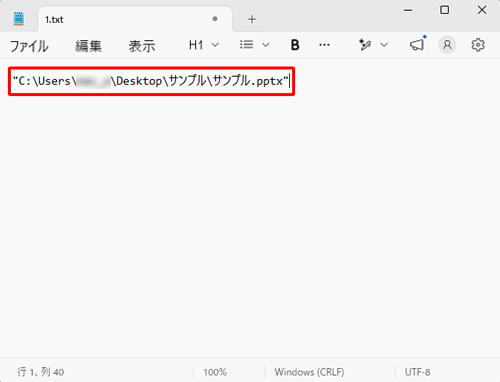500x382 pixels.
Task: Maximize the Notepad window
Action: point(445,10)
